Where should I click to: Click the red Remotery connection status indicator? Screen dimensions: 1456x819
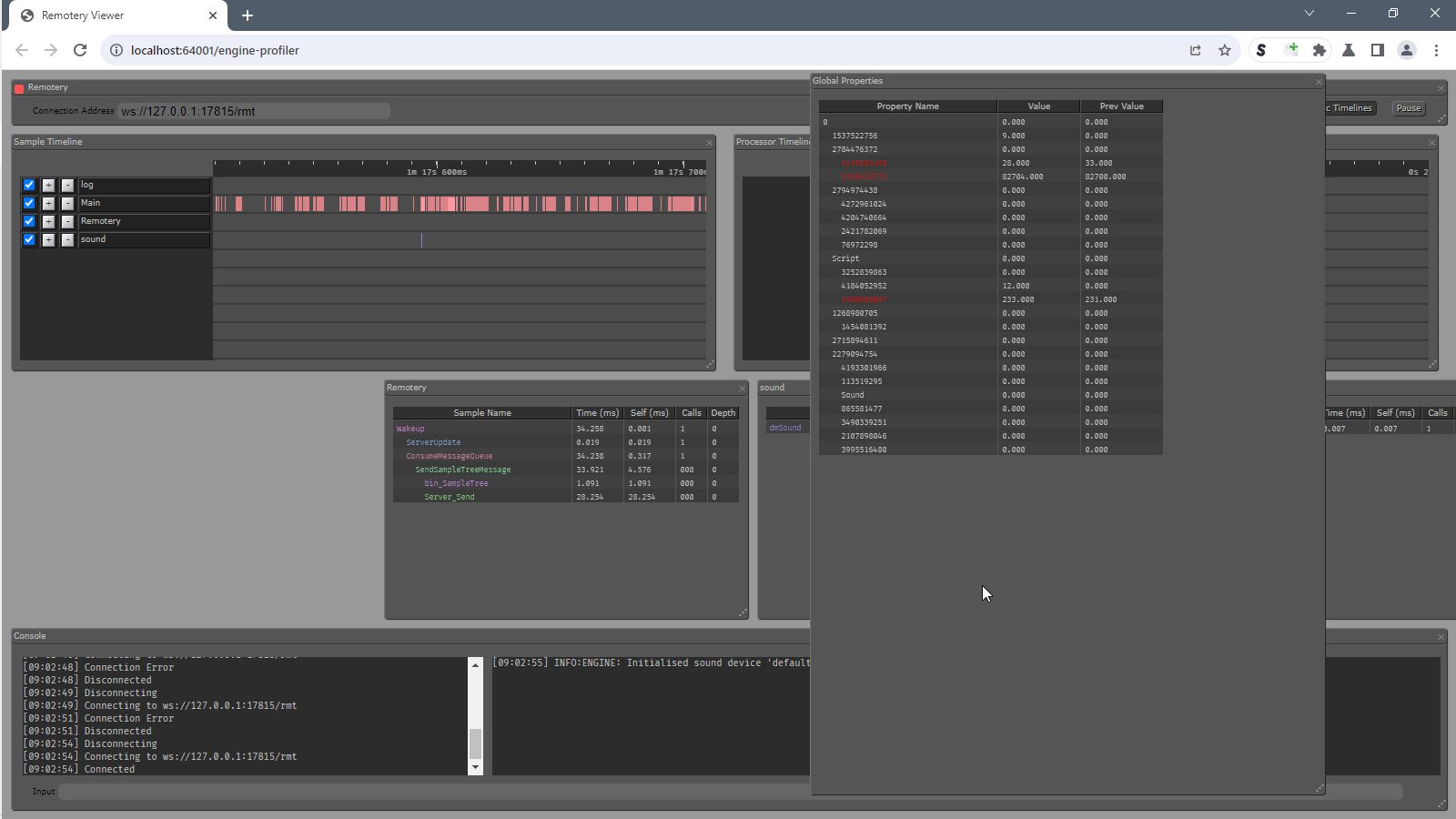[19, 88]
